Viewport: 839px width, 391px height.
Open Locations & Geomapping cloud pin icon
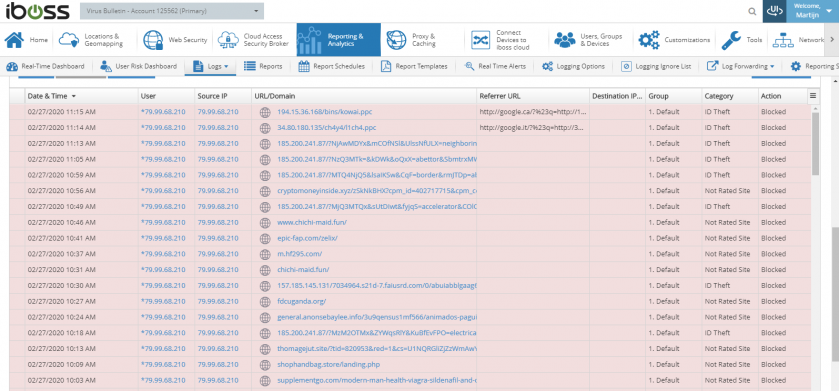coord(68,40)
